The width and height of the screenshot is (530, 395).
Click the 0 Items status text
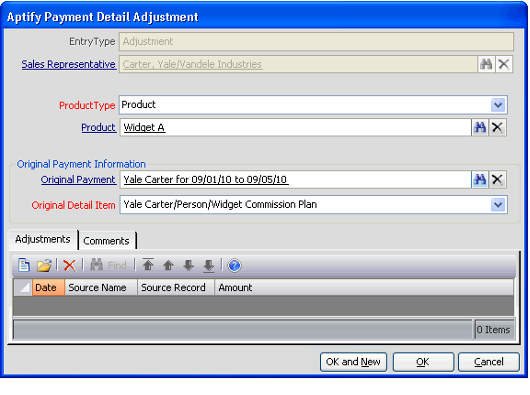coord(493,329)
